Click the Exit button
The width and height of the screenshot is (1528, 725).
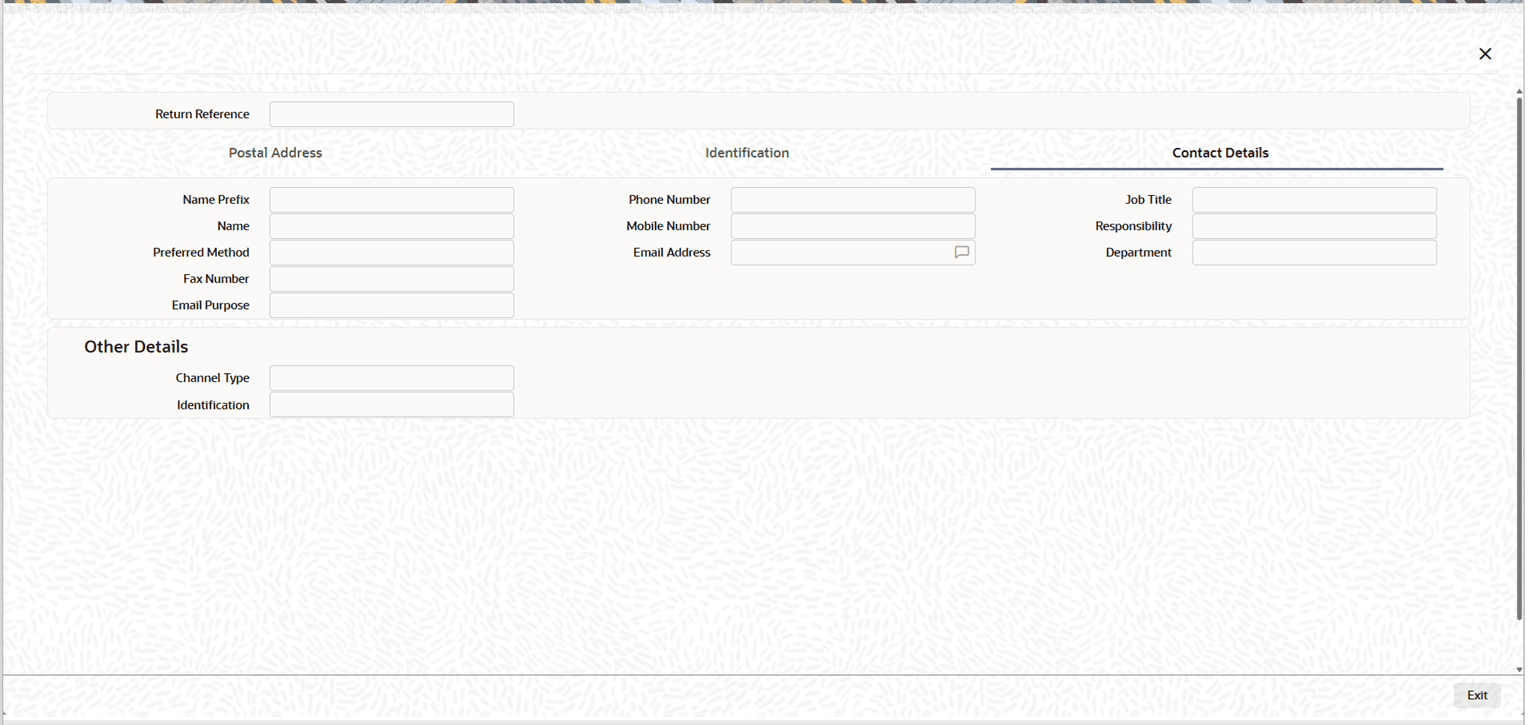(1477, 695)
